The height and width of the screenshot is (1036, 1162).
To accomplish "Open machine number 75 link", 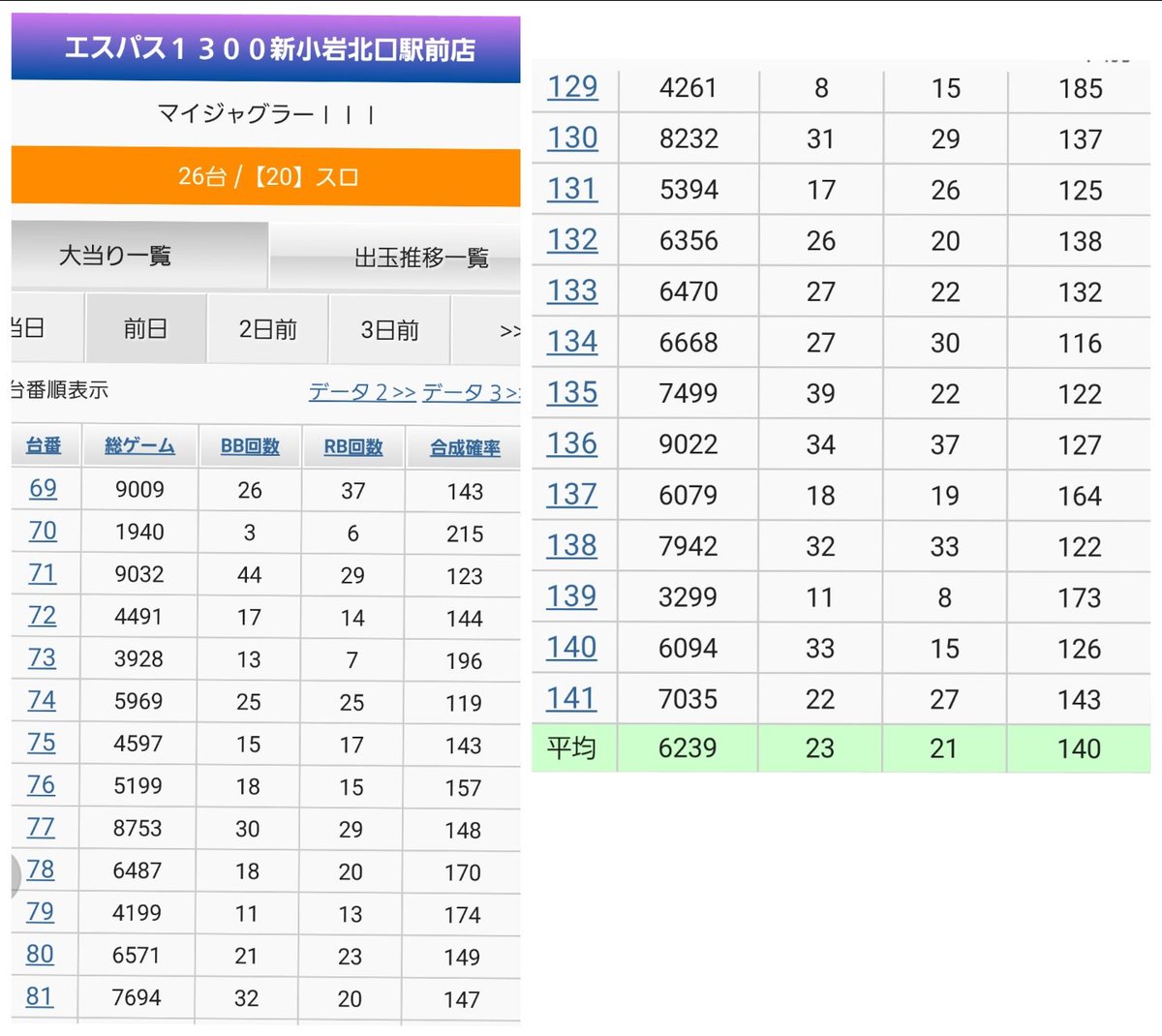I will pos(42,743).
